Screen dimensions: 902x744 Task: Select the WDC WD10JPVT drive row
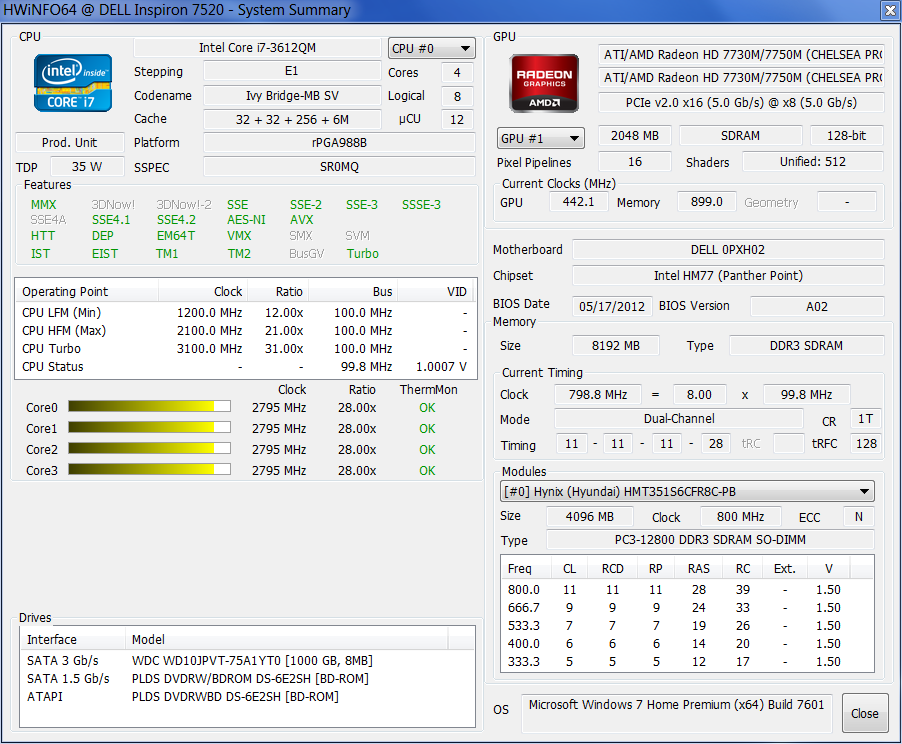coord(252,660)
